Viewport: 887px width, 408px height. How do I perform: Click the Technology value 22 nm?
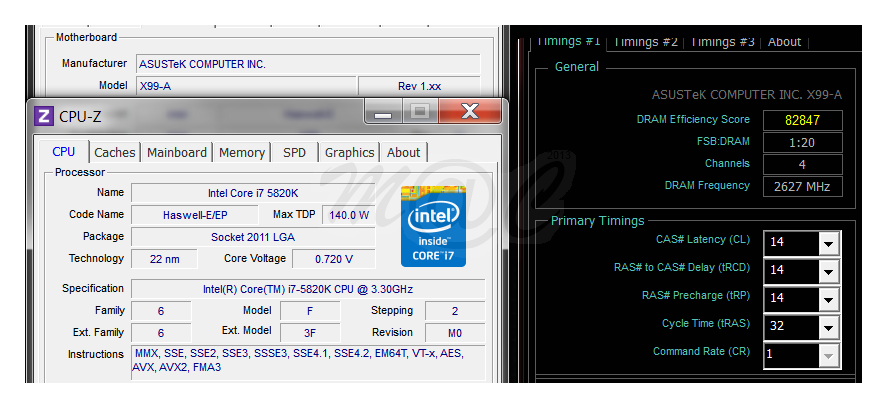pyautogui.click(x=165, y=259)
